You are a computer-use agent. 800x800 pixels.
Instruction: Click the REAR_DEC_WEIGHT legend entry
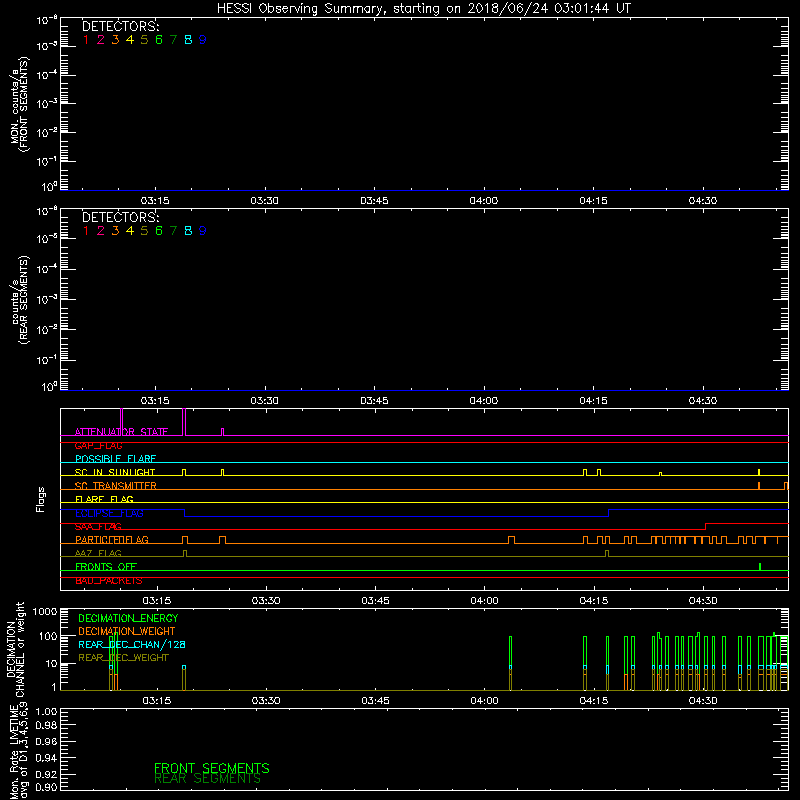pyautogui.click(x=123, y=658)
